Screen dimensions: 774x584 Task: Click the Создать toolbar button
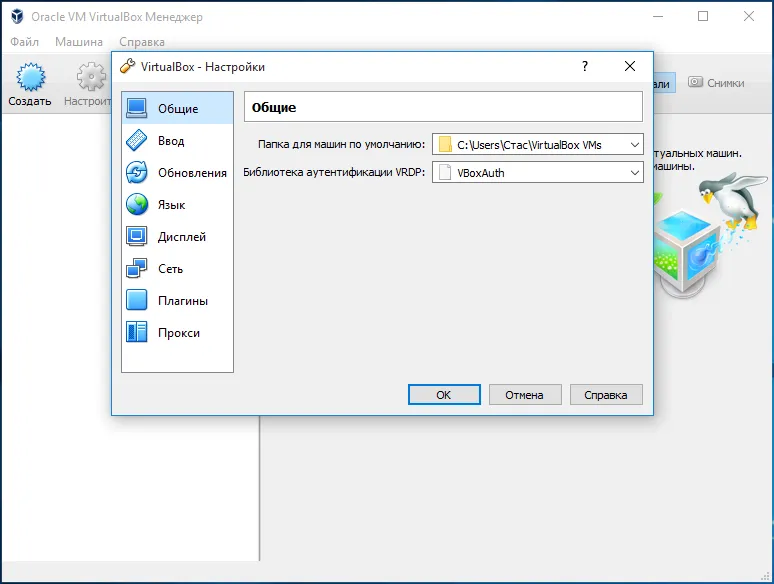click(x=30, y=84)
